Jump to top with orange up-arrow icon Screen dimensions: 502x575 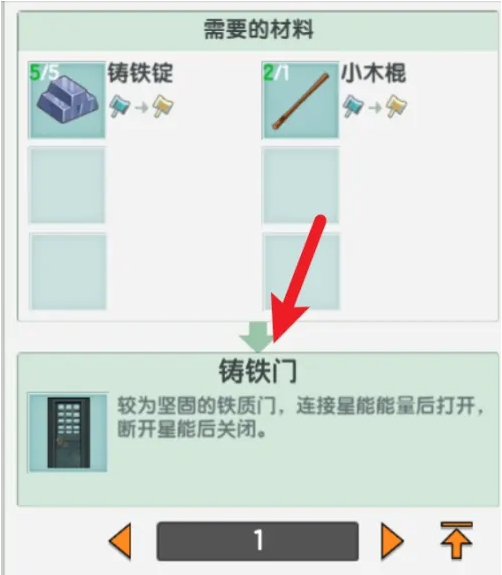(x=456, y=540)
